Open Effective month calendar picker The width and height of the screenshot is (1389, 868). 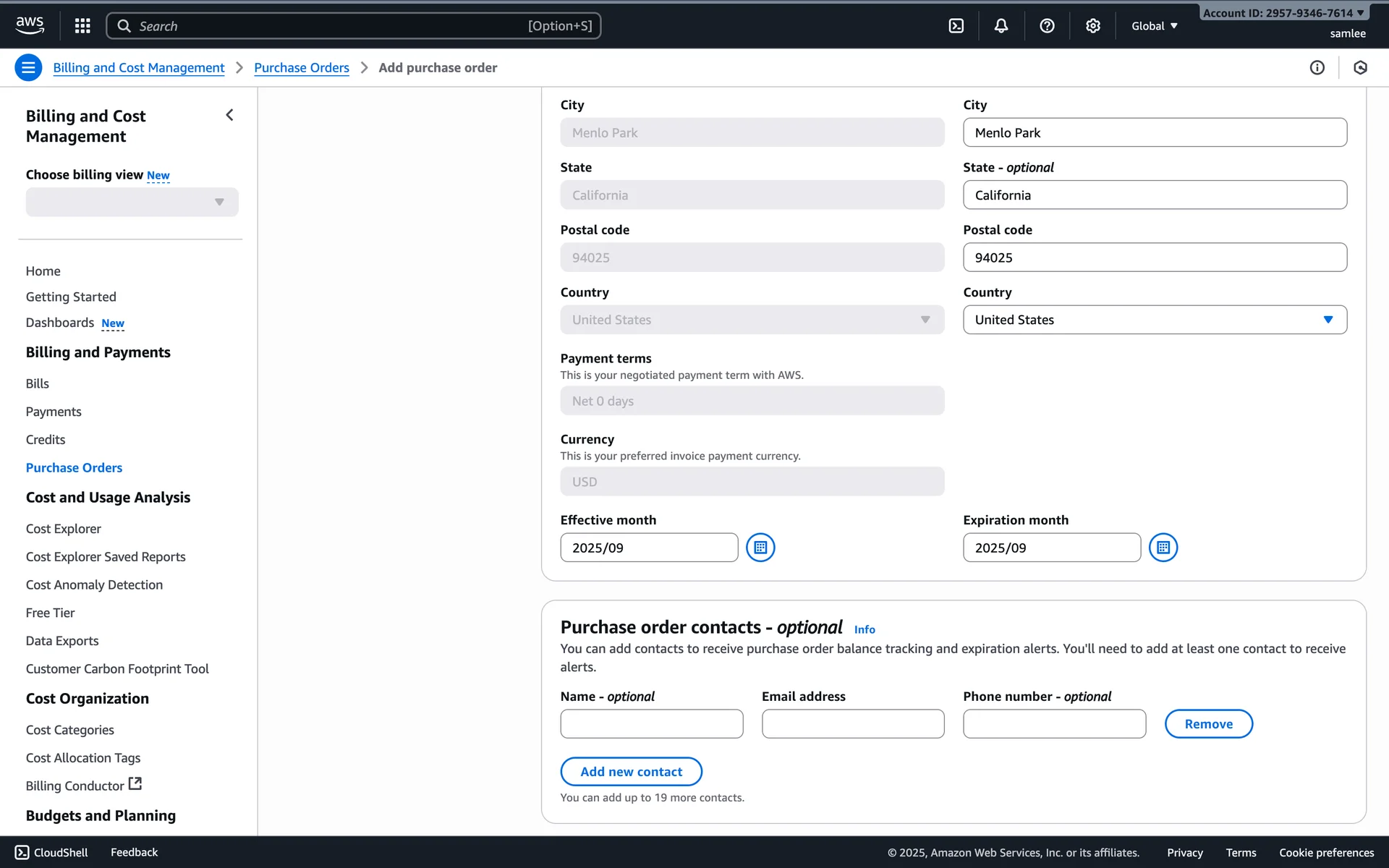point(760,548)
